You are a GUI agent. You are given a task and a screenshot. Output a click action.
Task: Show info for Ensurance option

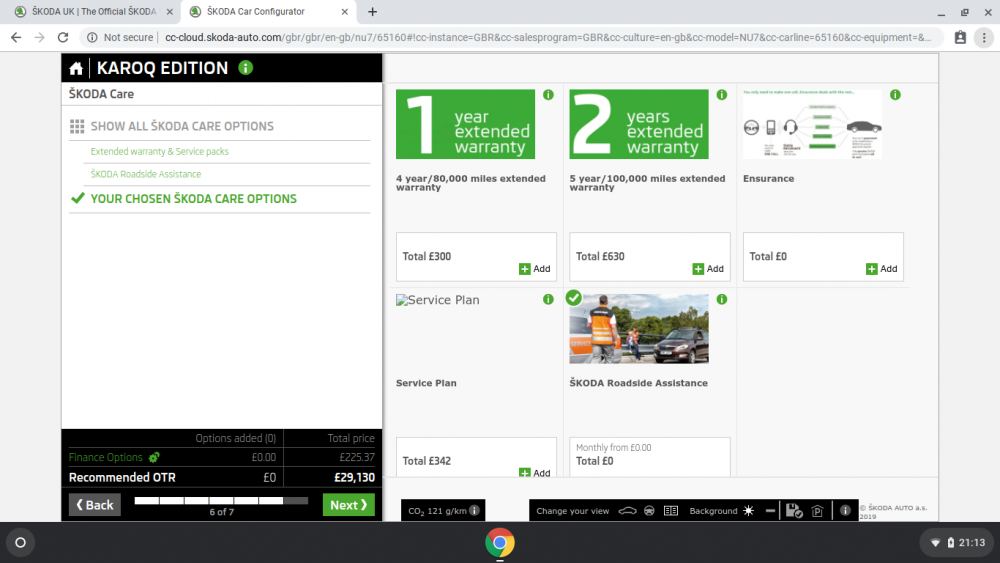click(x=895, y=95)
